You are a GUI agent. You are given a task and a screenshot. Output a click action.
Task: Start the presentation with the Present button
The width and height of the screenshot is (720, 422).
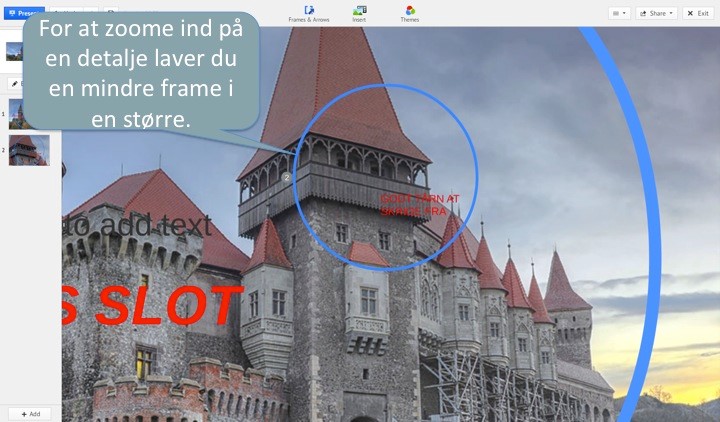coord(24,13)
